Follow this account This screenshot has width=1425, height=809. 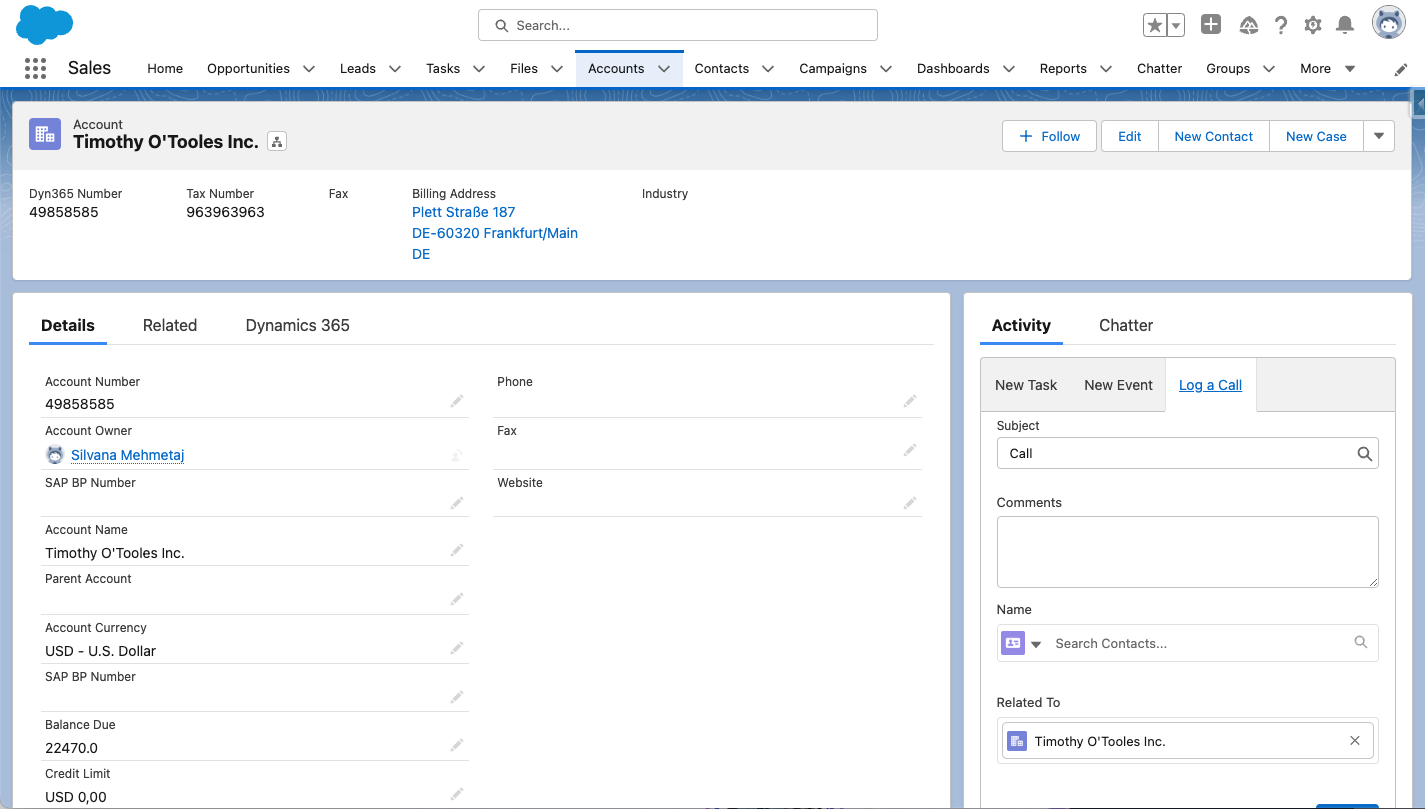pyautogui.click(x=1049, y=136)
